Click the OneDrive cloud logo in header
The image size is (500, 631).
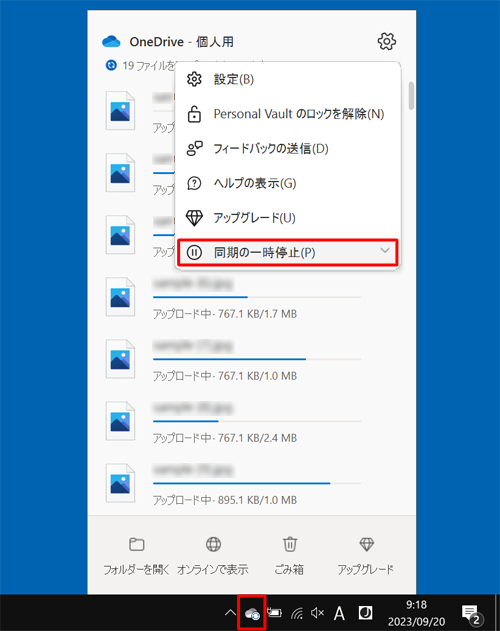click(111, 41)
